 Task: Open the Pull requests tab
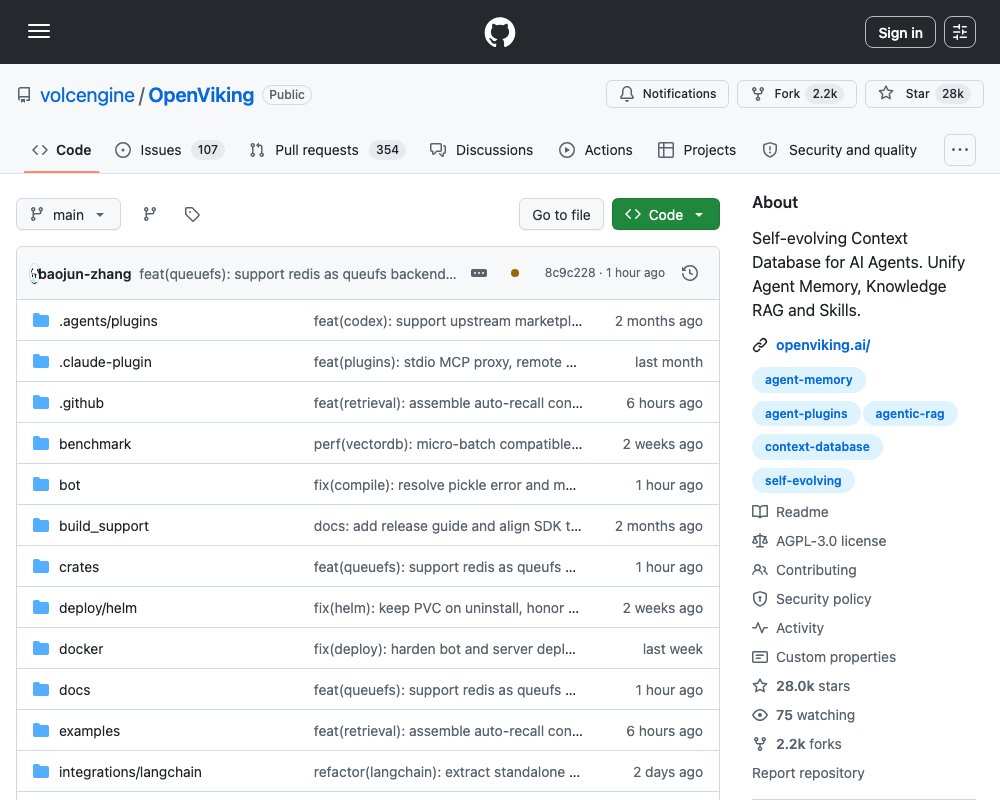328,150
